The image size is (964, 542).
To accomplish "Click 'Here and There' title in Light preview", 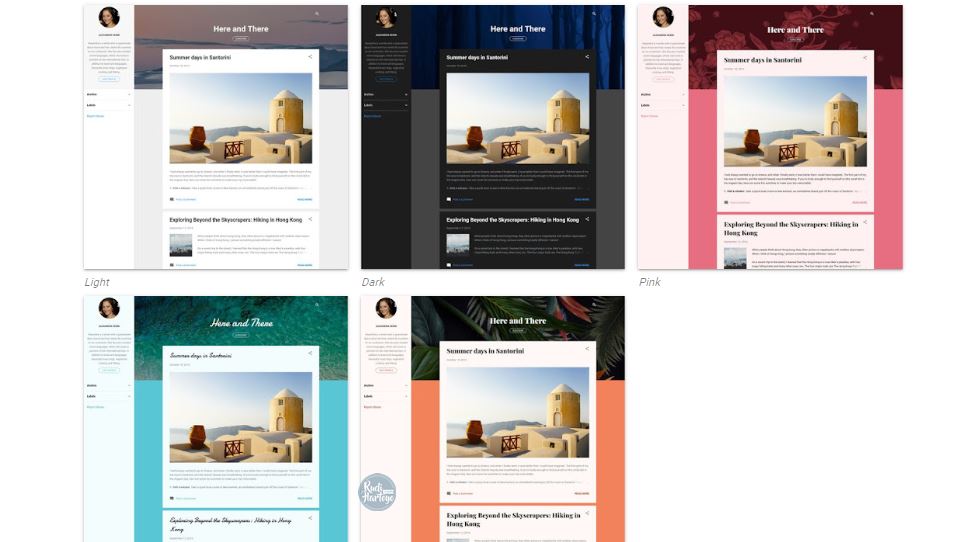I will 241,29.
